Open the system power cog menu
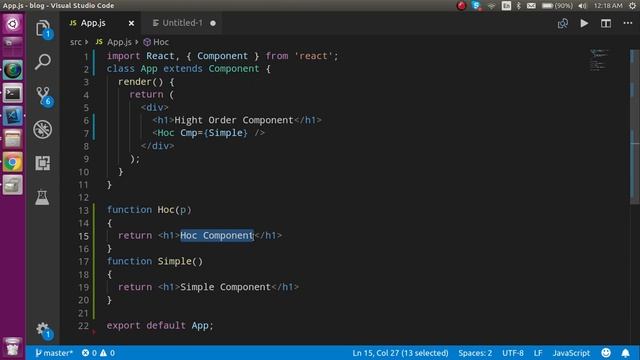The image size is (640, 360). (632, 6)
